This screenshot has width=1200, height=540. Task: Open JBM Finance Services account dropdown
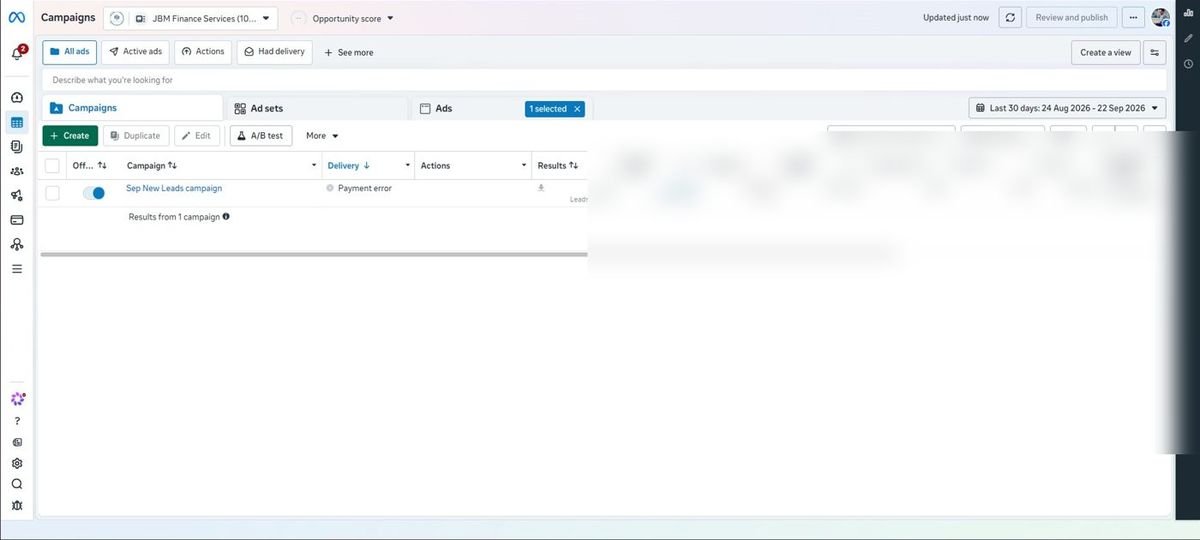tap(191, 18)
